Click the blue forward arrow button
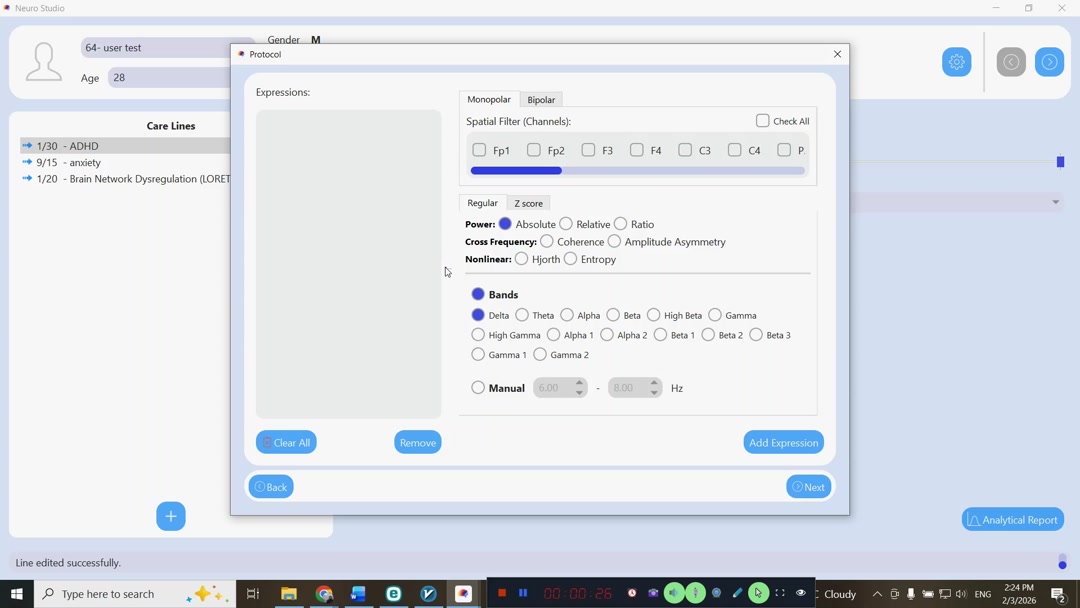Viewport: 1080px width, 608px height. click(1049, 62)
